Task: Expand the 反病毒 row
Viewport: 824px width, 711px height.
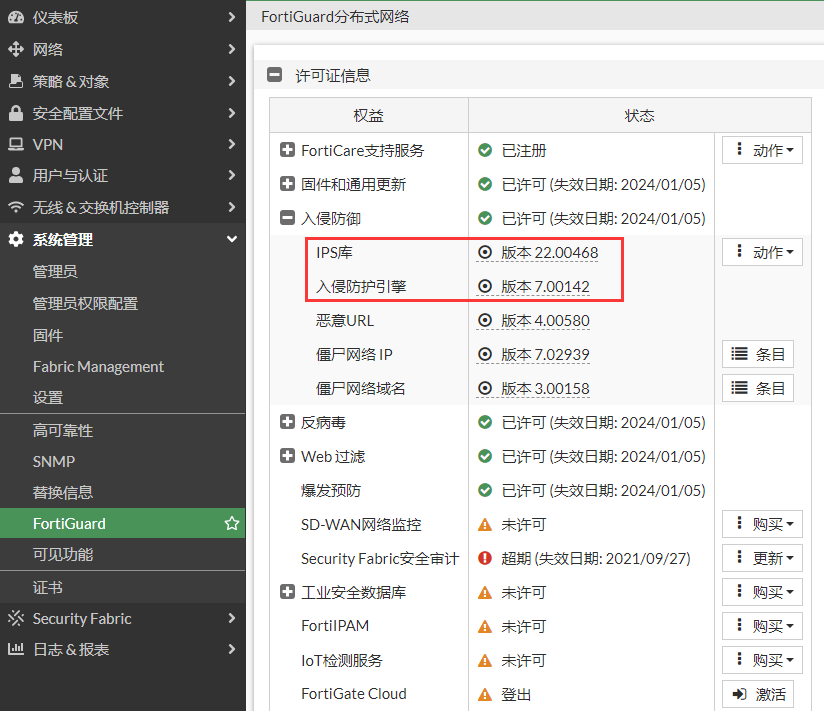Action: click(287, 422)
